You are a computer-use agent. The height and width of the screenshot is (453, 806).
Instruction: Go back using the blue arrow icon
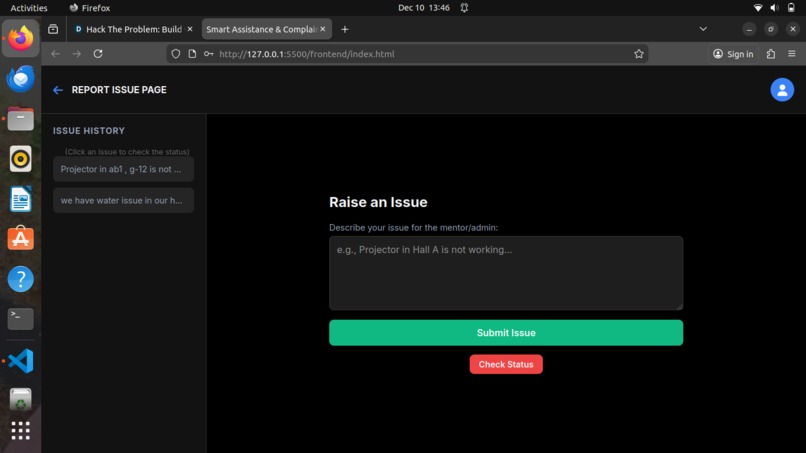pyautogui.click(x=58, y=90)
